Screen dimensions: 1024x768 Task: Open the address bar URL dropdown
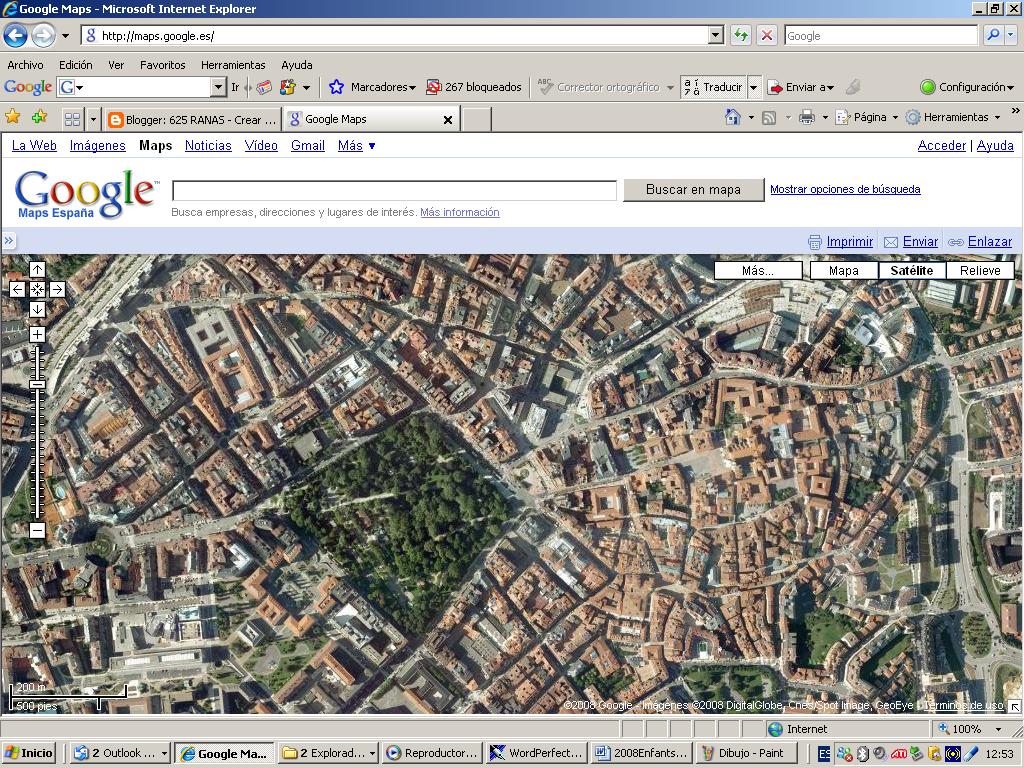click(x=716, y=35)
